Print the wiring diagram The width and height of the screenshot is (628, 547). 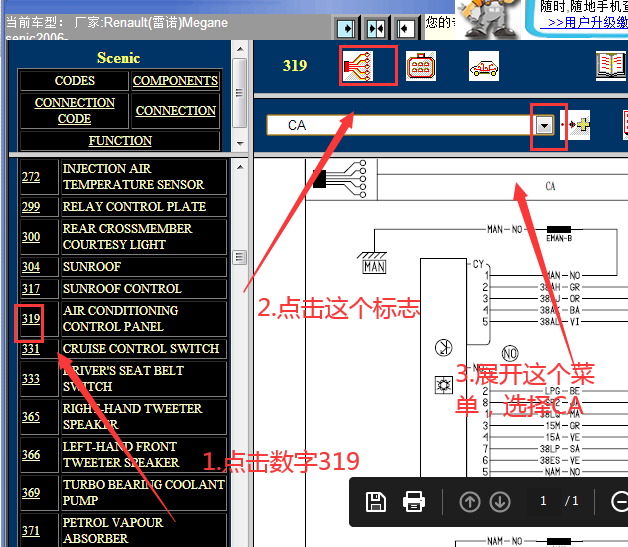point(414,502)
